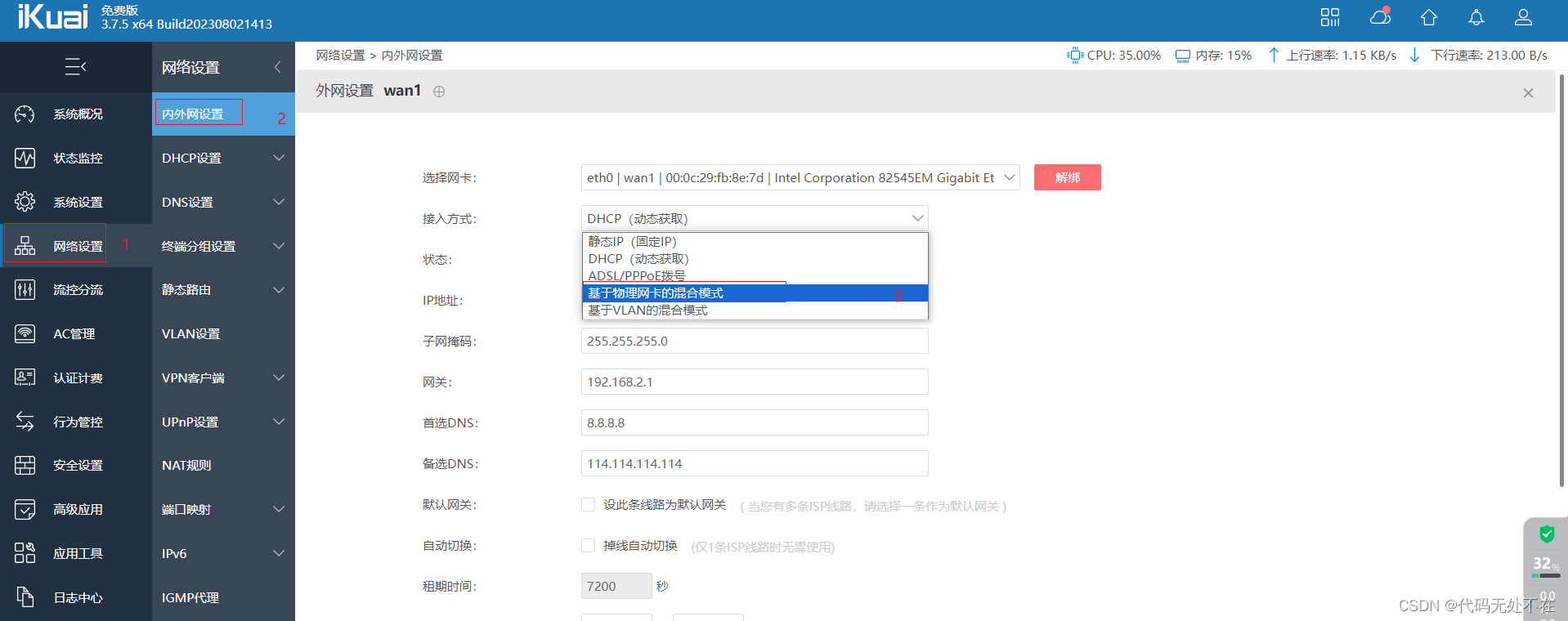Click the CPU usage chip icon
Screen dimensions: 1568x621
point(1074,56)
